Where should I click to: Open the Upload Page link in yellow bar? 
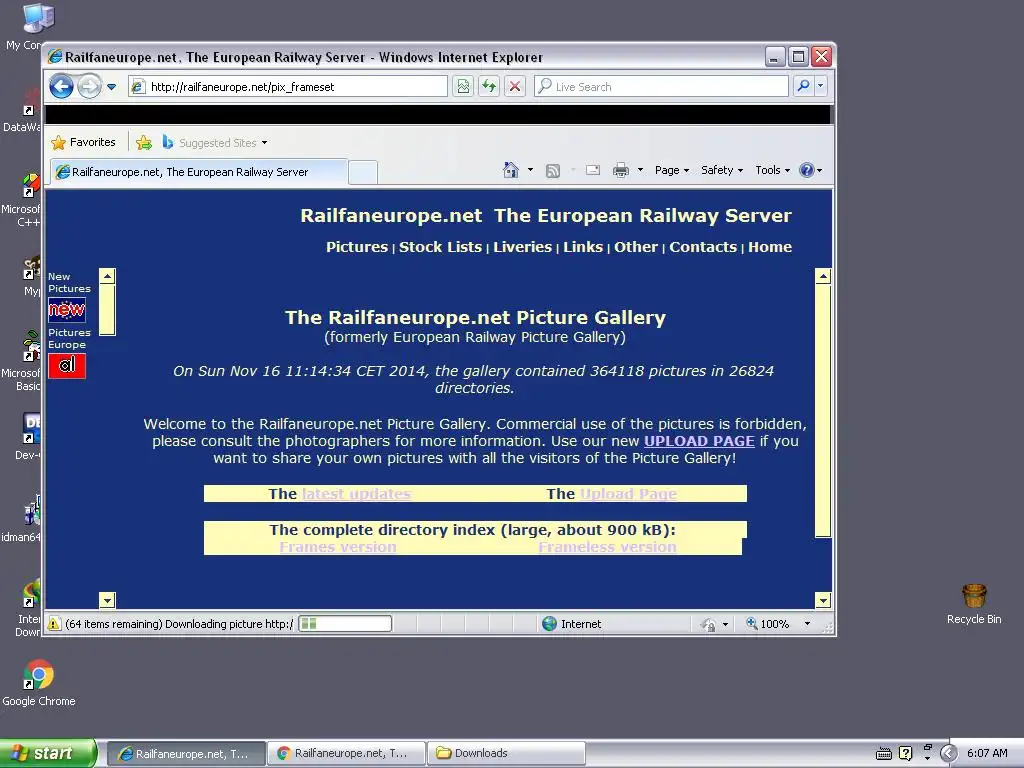pyautogui.click(x=628, y=494)
